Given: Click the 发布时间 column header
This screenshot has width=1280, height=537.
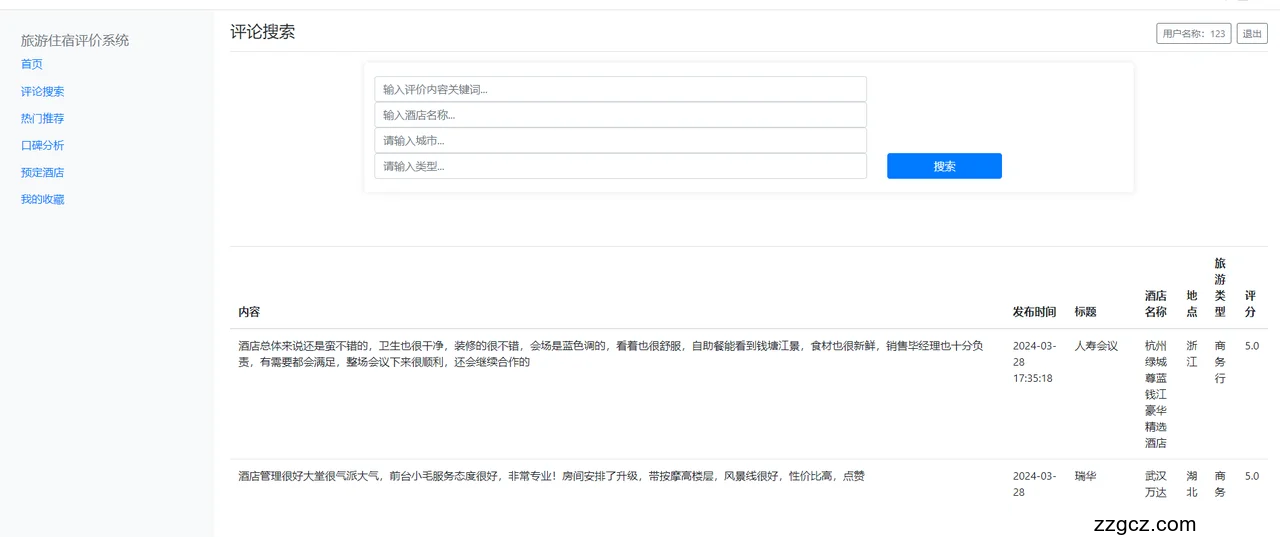Looking at the screenshot, I should (x=1034, y=312).
